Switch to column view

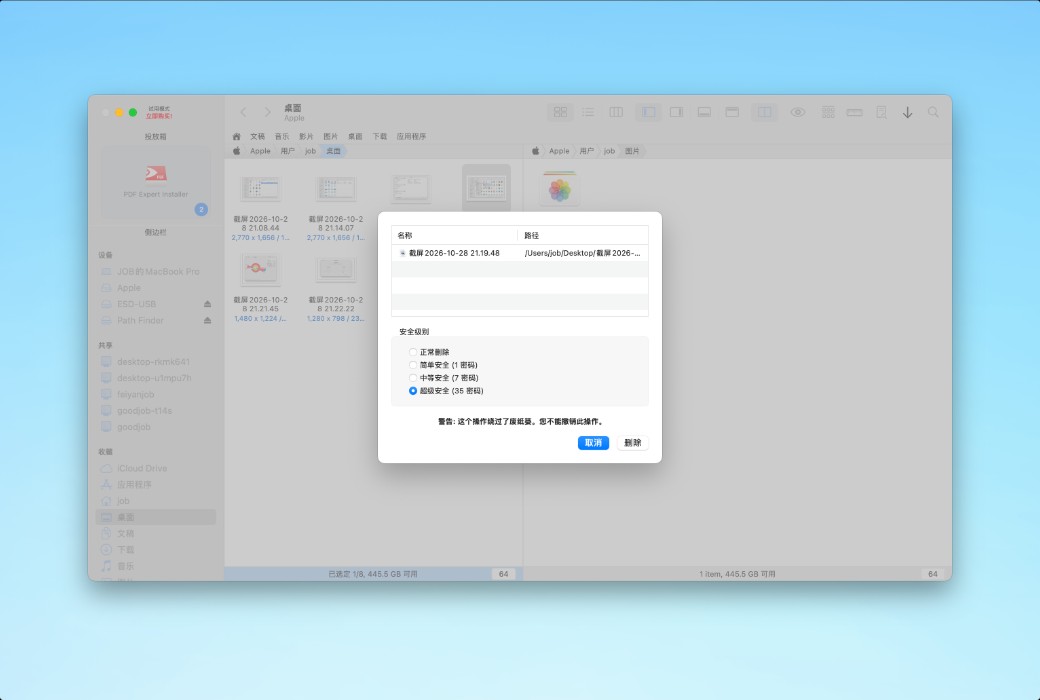616,112
